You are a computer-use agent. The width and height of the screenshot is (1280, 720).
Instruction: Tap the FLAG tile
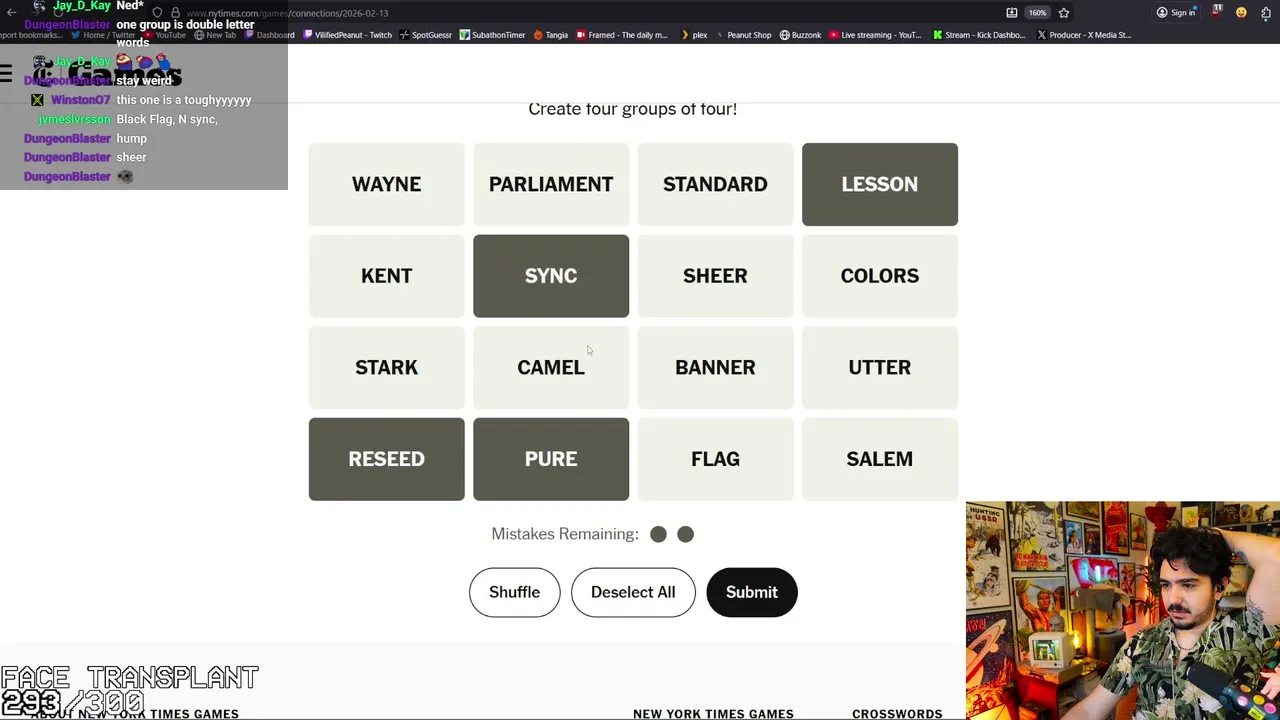(x=715, y=459)
